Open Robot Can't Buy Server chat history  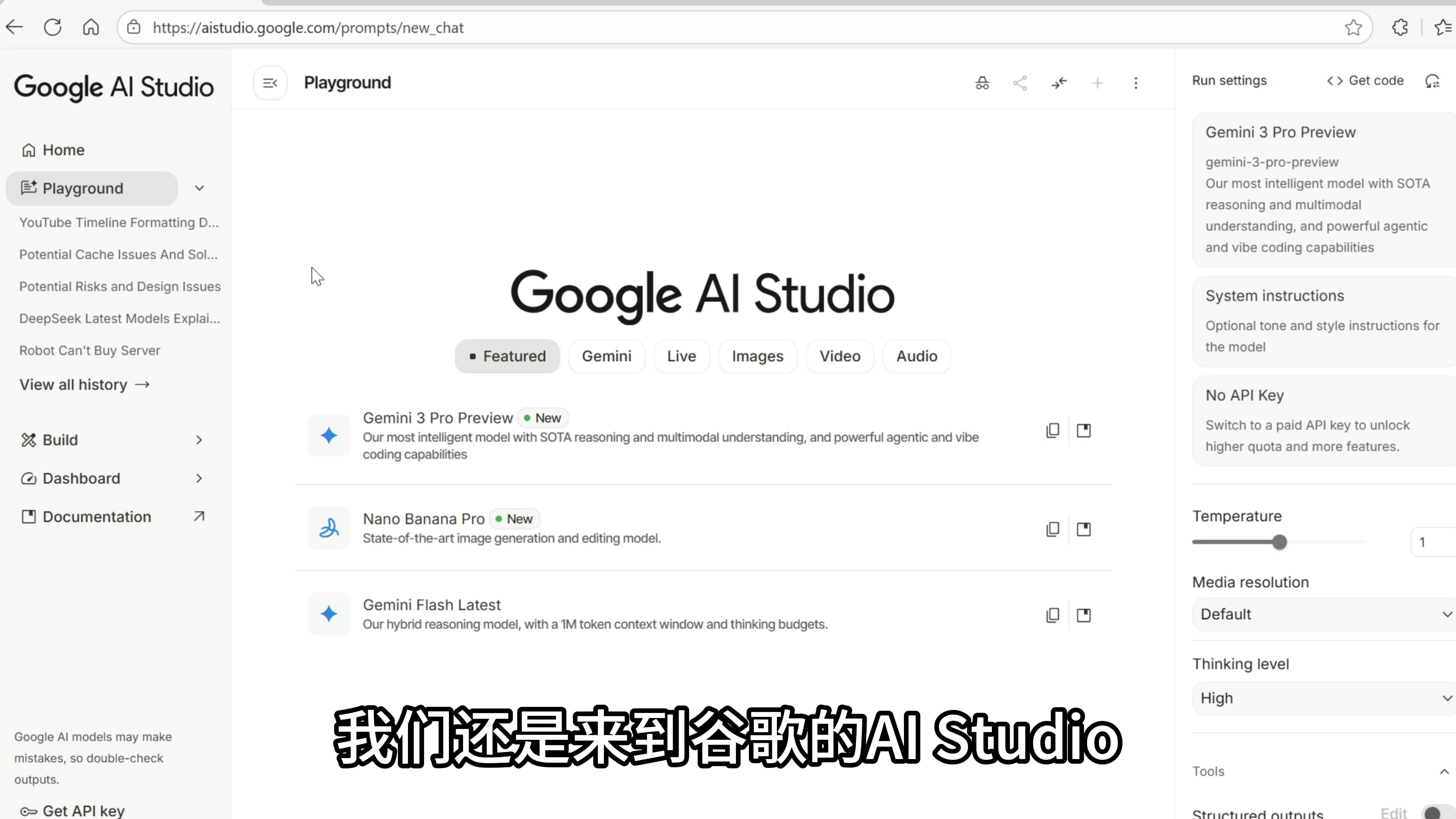90,351
